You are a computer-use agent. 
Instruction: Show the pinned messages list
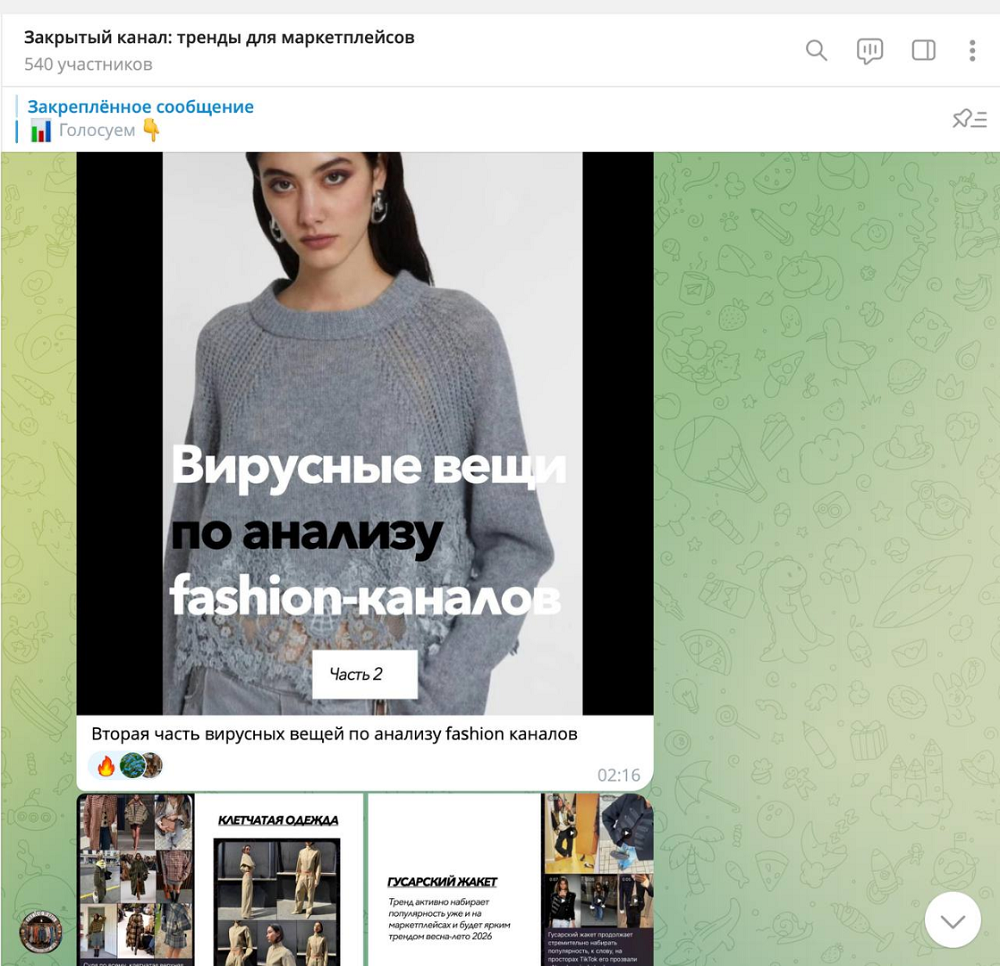pos(969,120)
